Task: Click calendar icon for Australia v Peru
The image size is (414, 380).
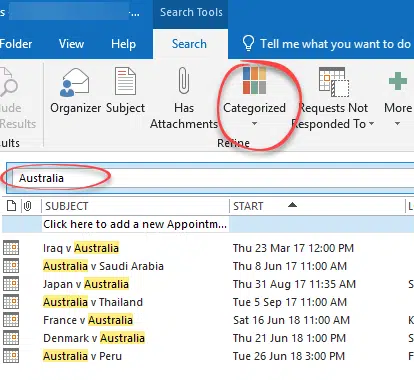Action: [11, 356]
